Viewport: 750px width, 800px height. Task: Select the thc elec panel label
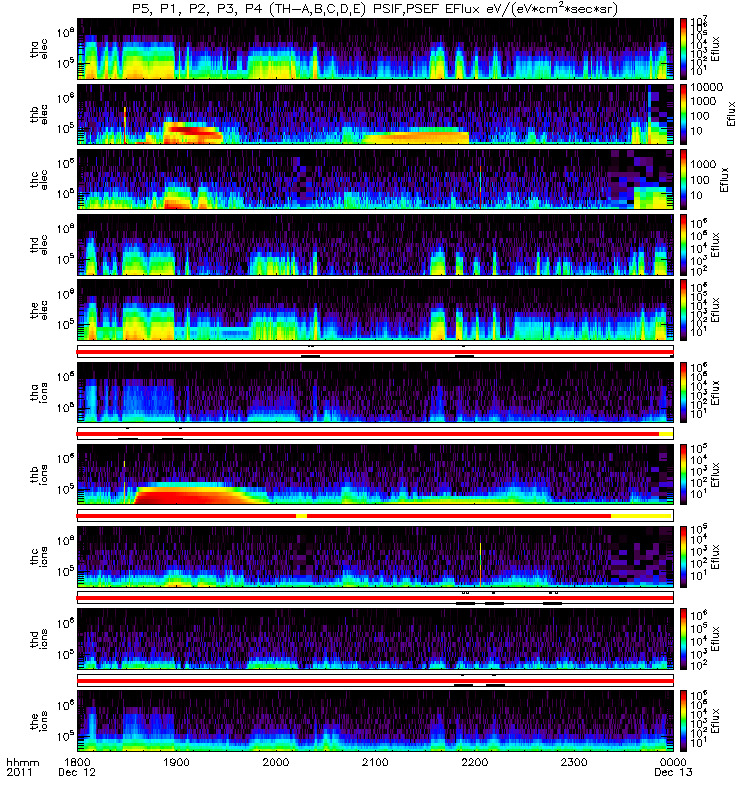click(39, 180)
